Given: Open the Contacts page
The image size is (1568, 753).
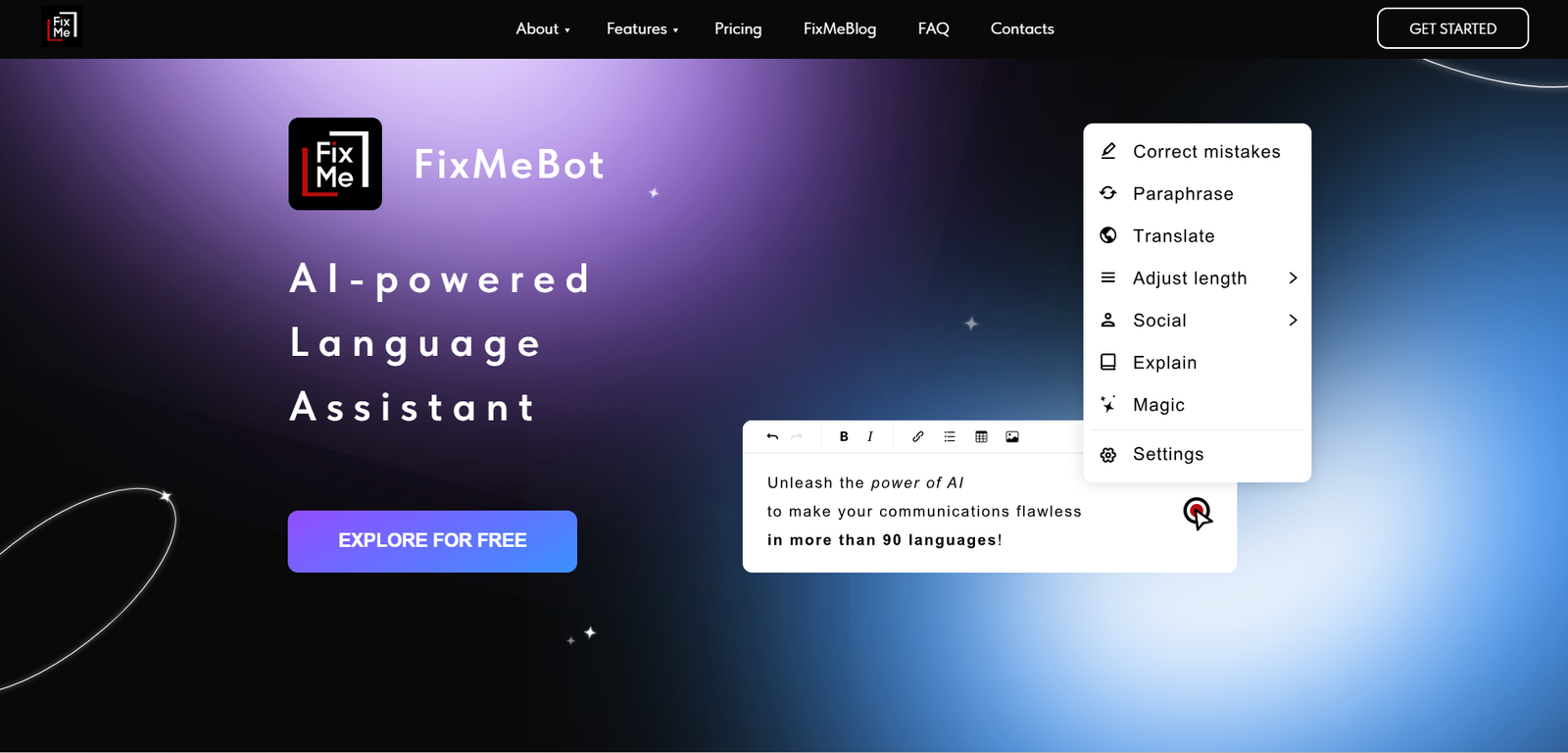Looking at the screenshot, I should point(1022,28).
